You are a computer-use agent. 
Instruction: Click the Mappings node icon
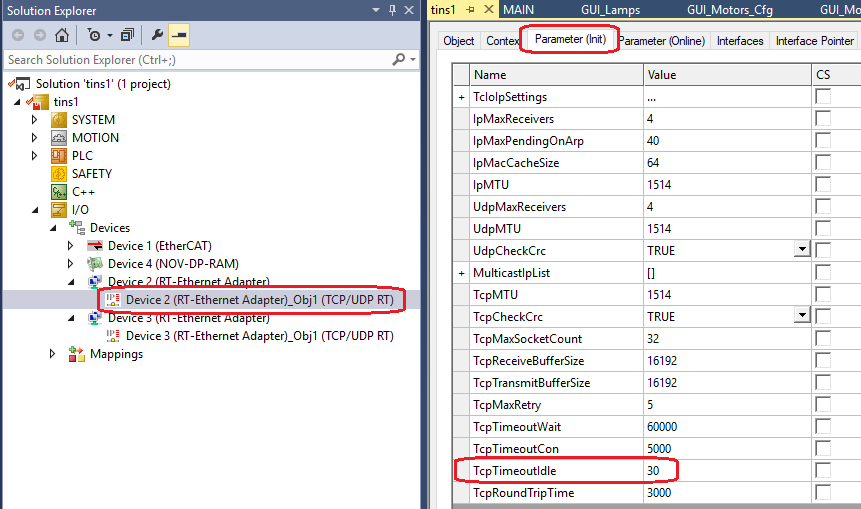77,354
